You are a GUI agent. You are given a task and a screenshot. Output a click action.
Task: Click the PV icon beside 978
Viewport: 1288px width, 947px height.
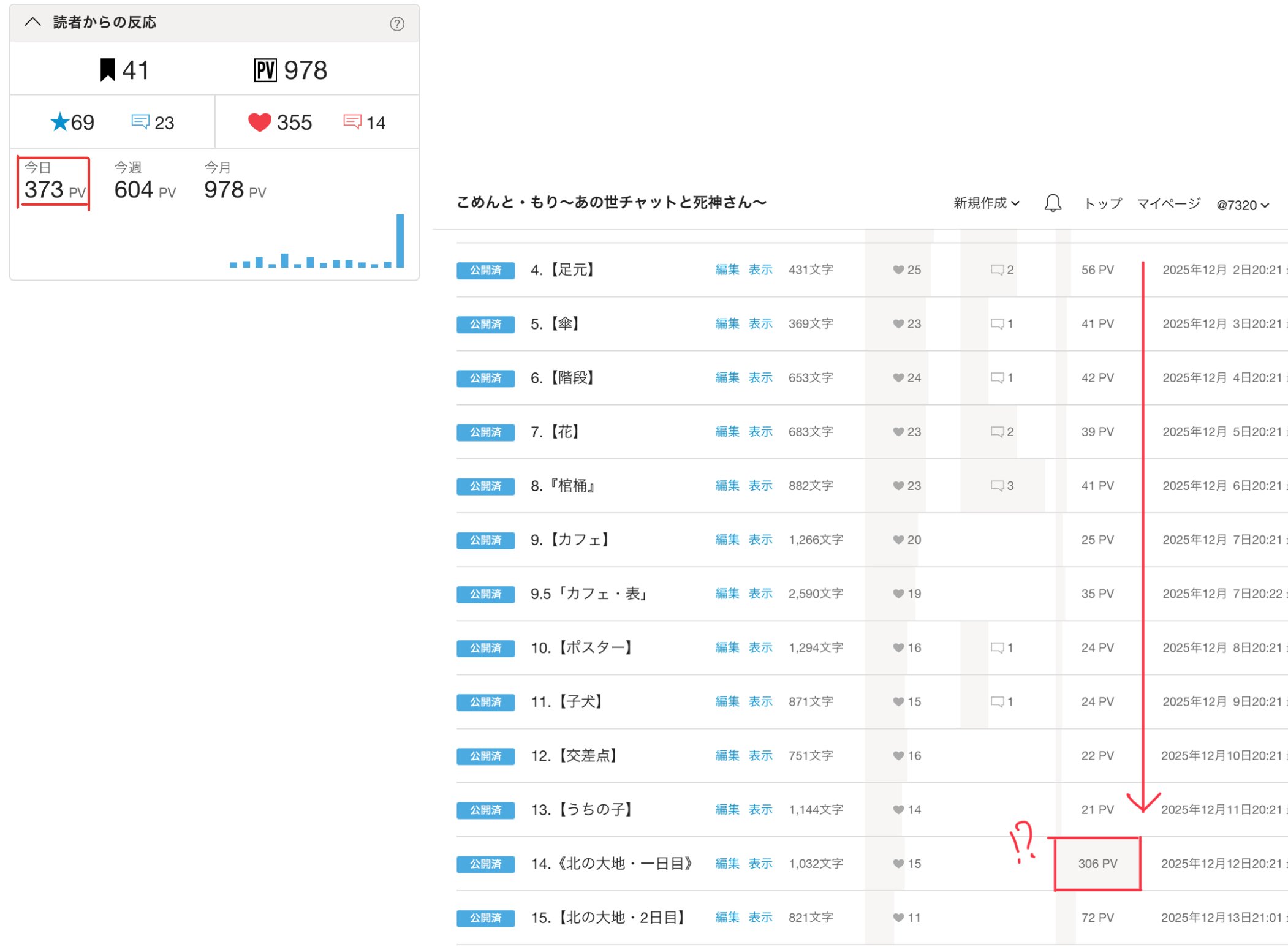pos(265,70)
